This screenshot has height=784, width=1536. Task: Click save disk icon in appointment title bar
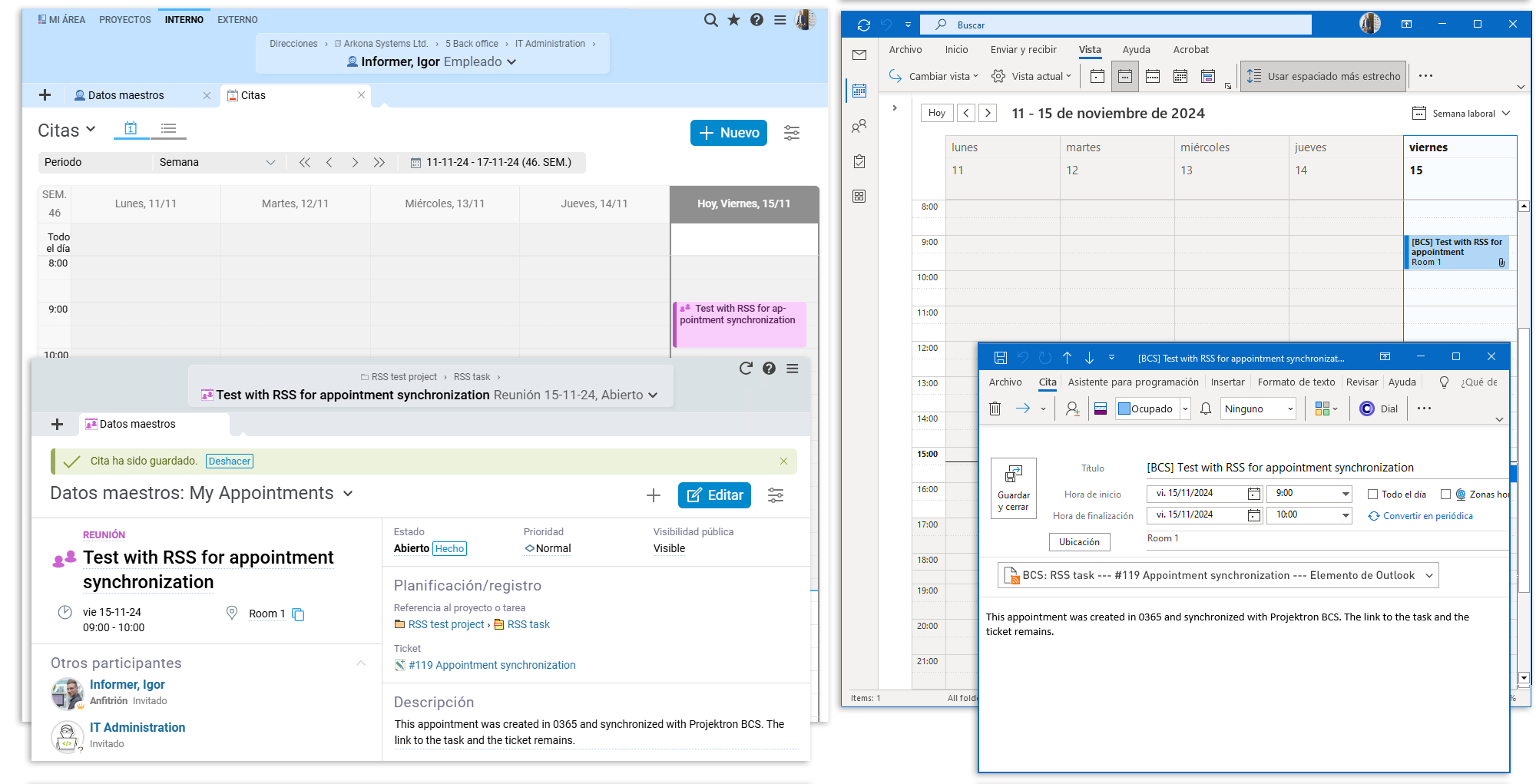tap(1001, 358)
